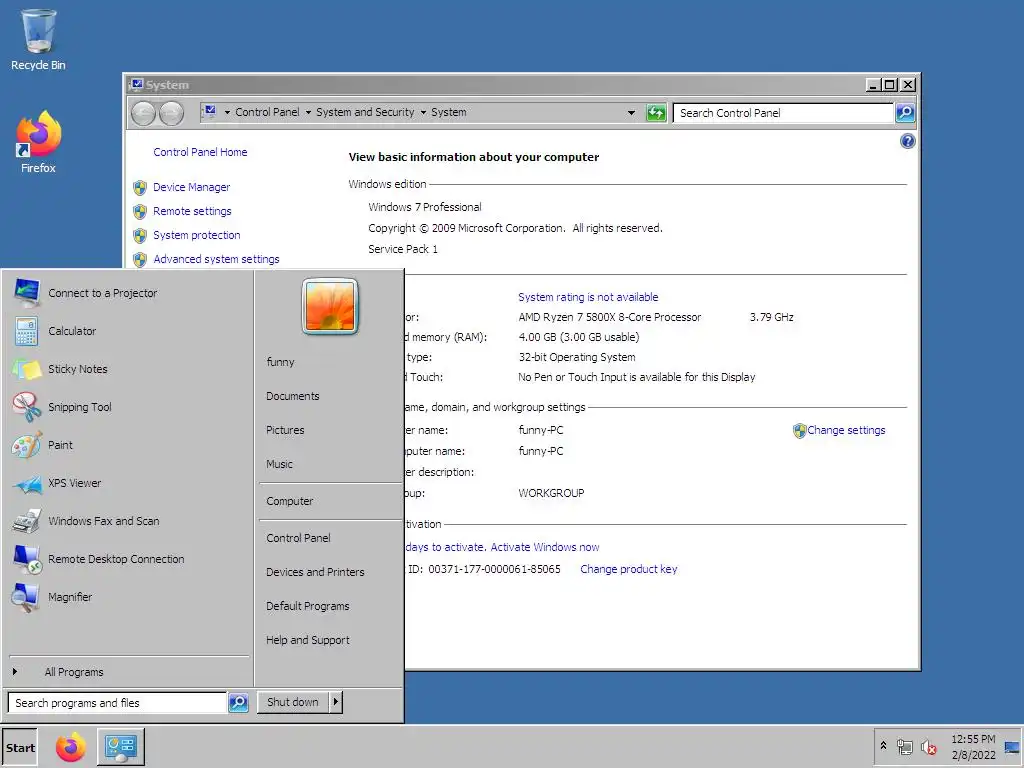
Task: Open Music from the Start menu
Action: (279, 464)
